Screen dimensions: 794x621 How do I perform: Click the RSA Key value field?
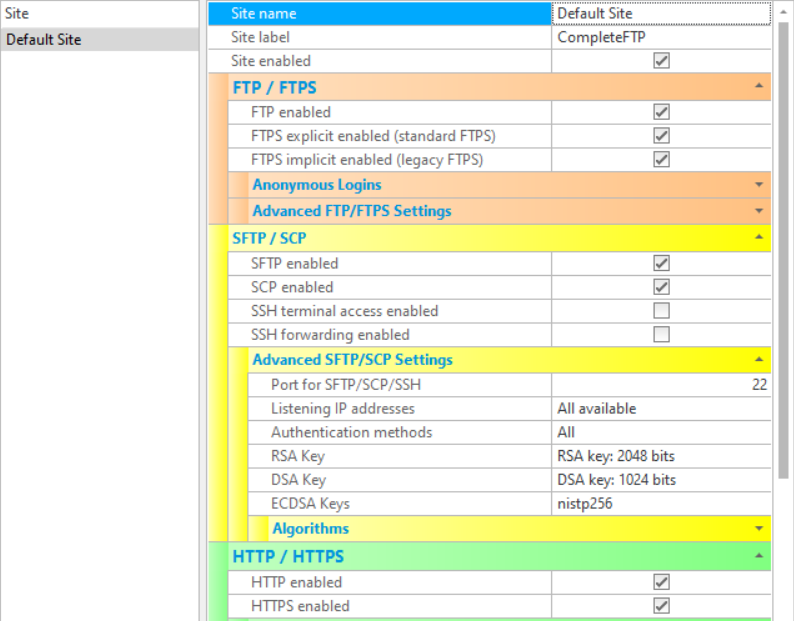click(x=660, y=456)
